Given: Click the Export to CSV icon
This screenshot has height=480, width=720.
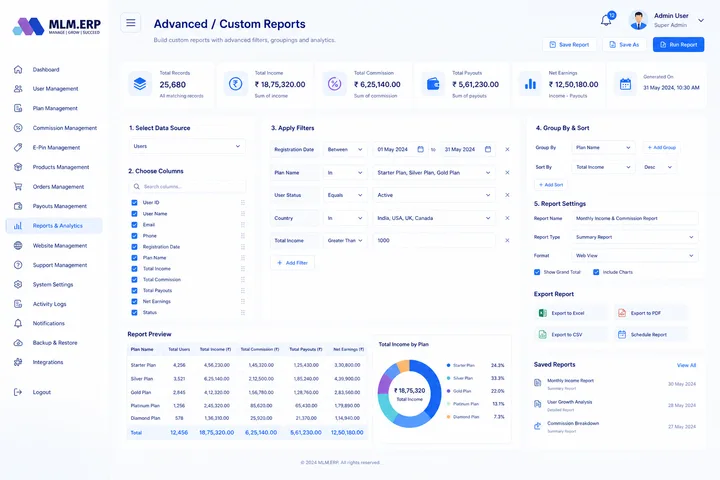Looking at the screenshot, I should click(x=542, y=334).
